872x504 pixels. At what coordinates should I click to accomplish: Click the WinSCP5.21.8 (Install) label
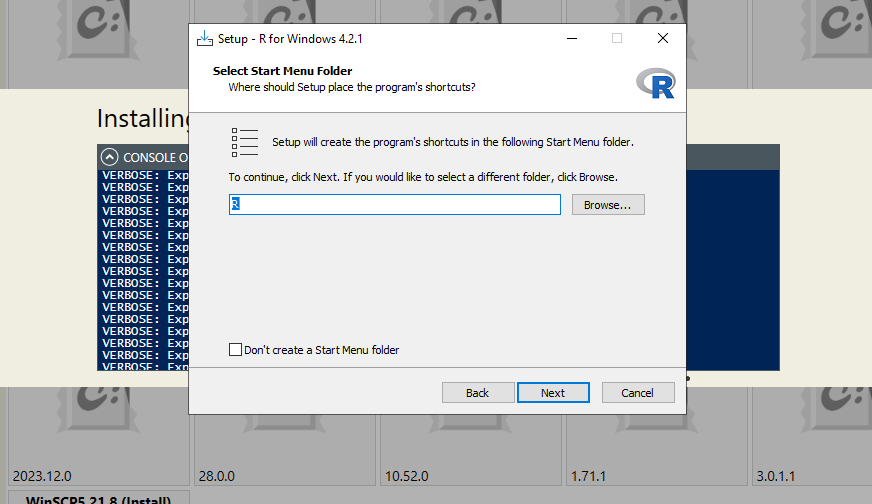98,500
